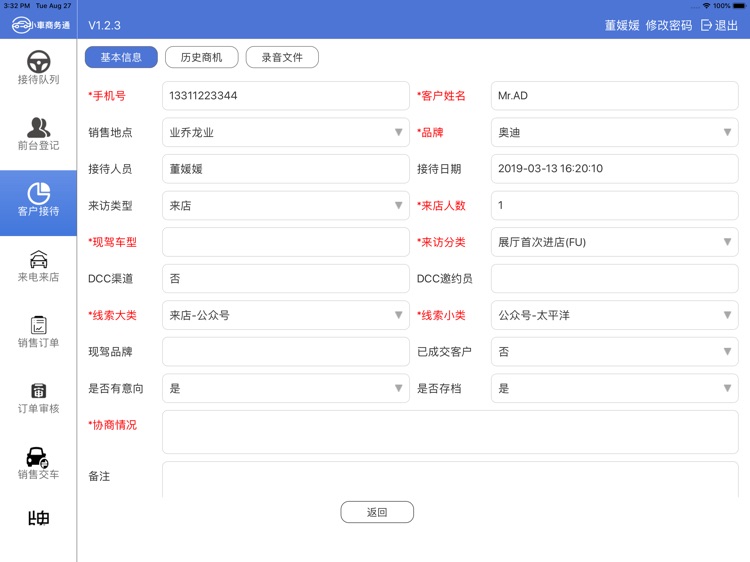Image resolution: width=750 pixels, height=562 pixels.
Task: Click the 手机号 input field
Action: tap(286, 96)
